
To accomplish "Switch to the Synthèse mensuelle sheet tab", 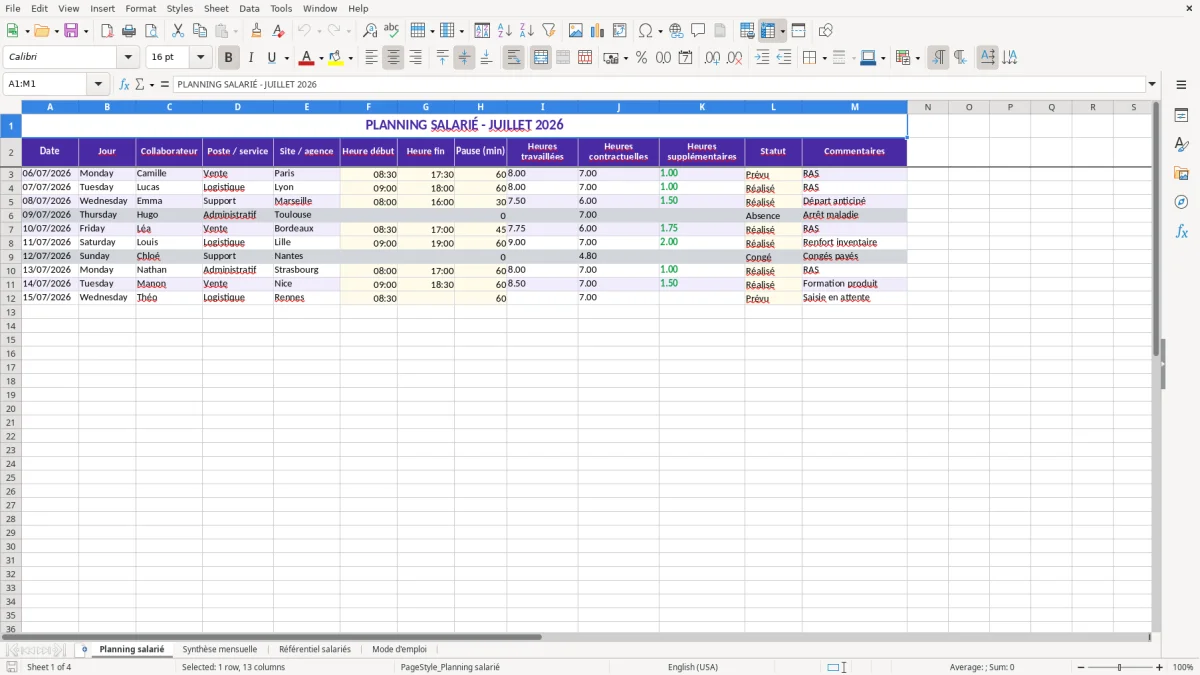I will (220, 650).
